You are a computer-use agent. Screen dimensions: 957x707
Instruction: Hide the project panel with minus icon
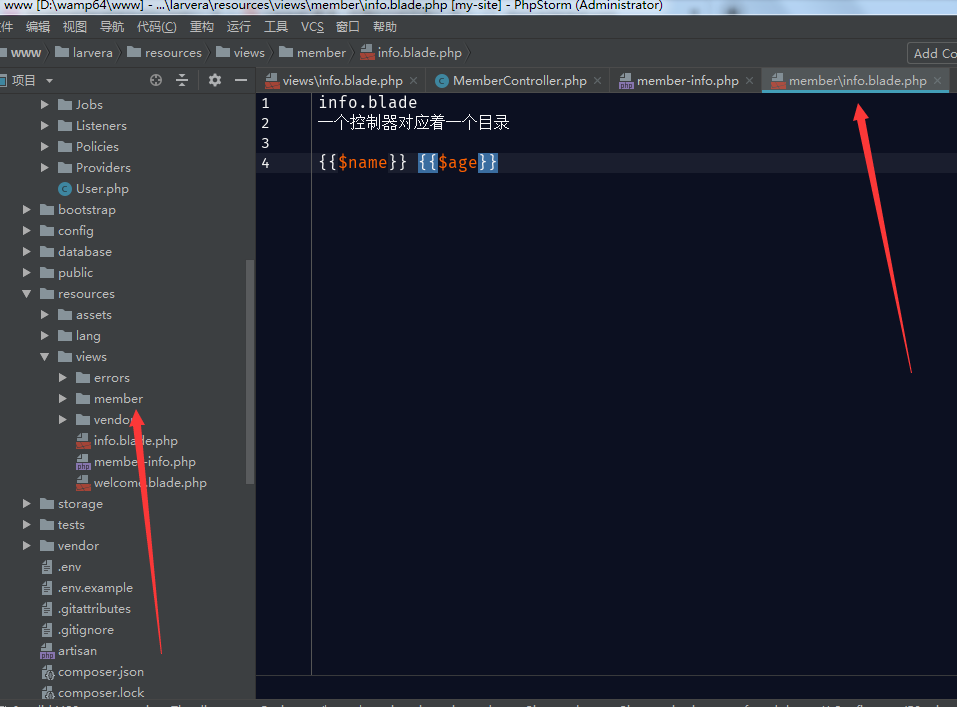(241, 80)
